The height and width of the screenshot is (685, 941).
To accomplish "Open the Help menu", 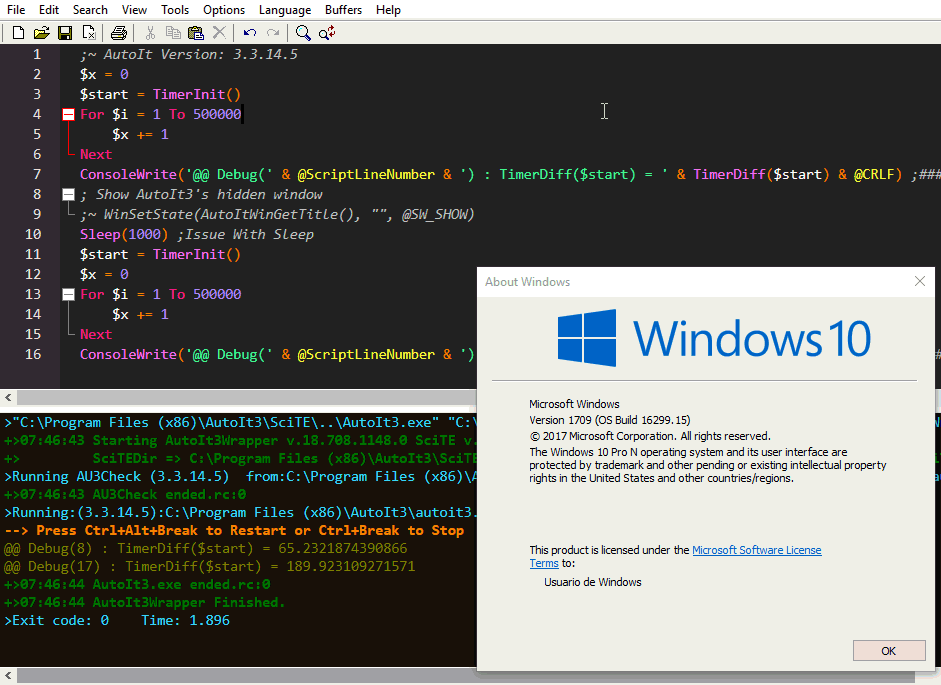I will pos(388,10).
